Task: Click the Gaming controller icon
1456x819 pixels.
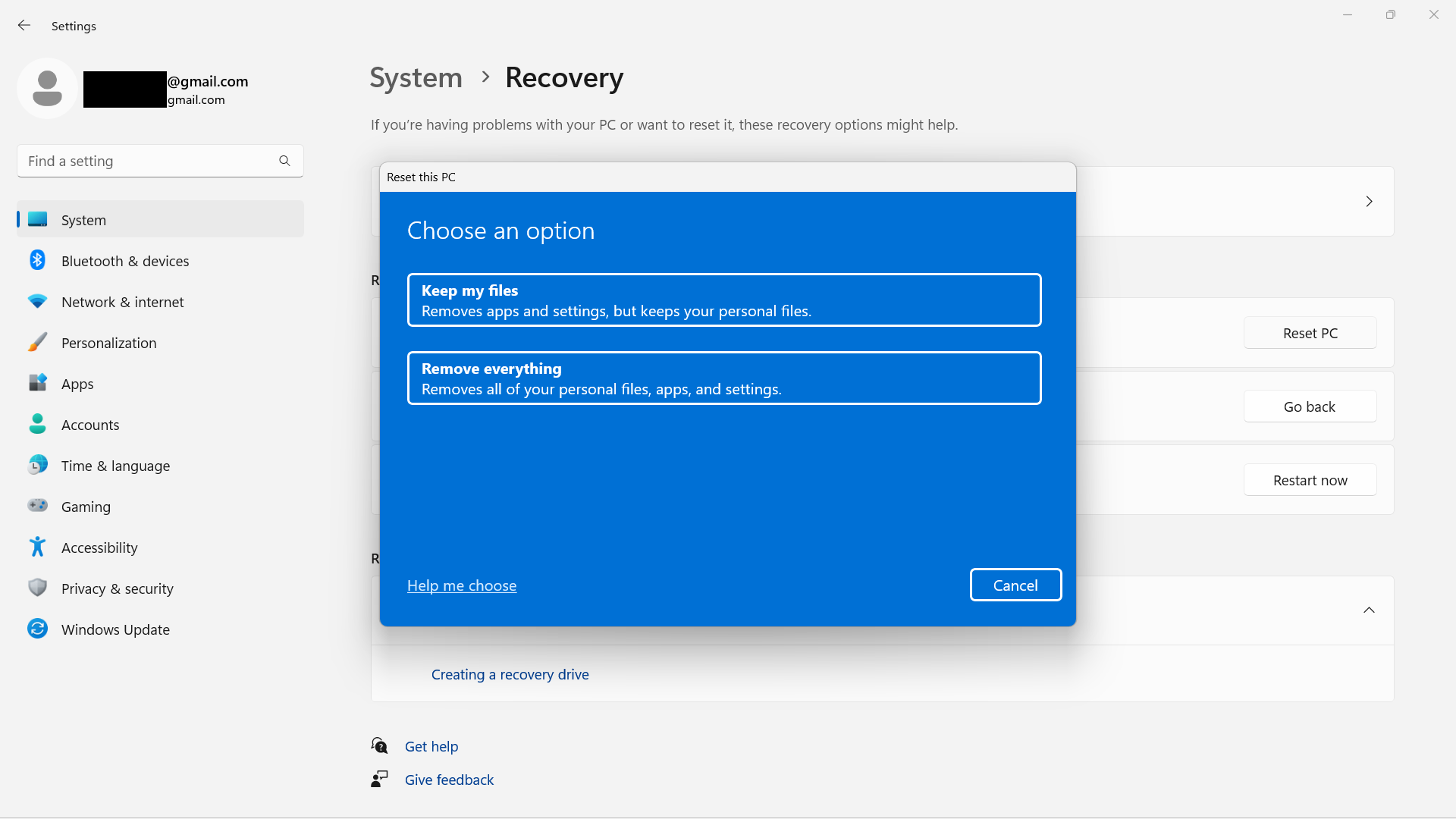Action: (x=37, y=505)
